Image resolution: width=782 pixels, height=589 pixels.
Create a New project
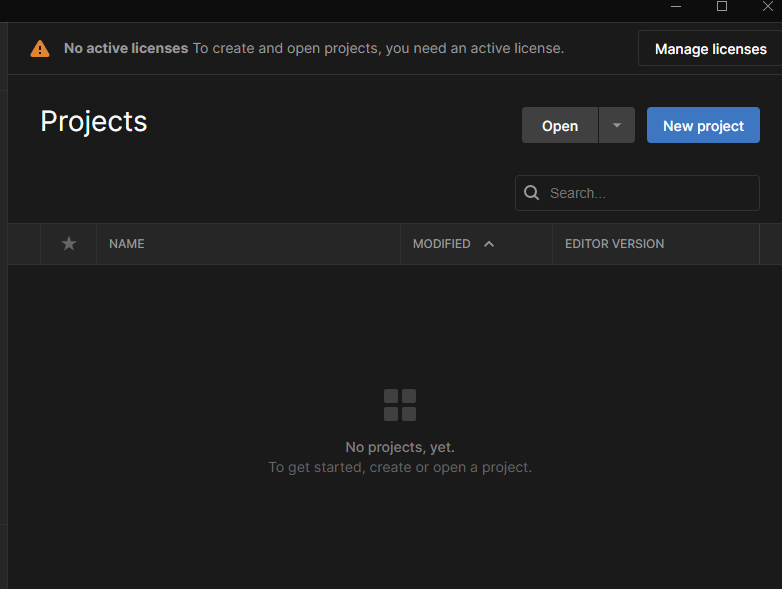coord(703,125)
